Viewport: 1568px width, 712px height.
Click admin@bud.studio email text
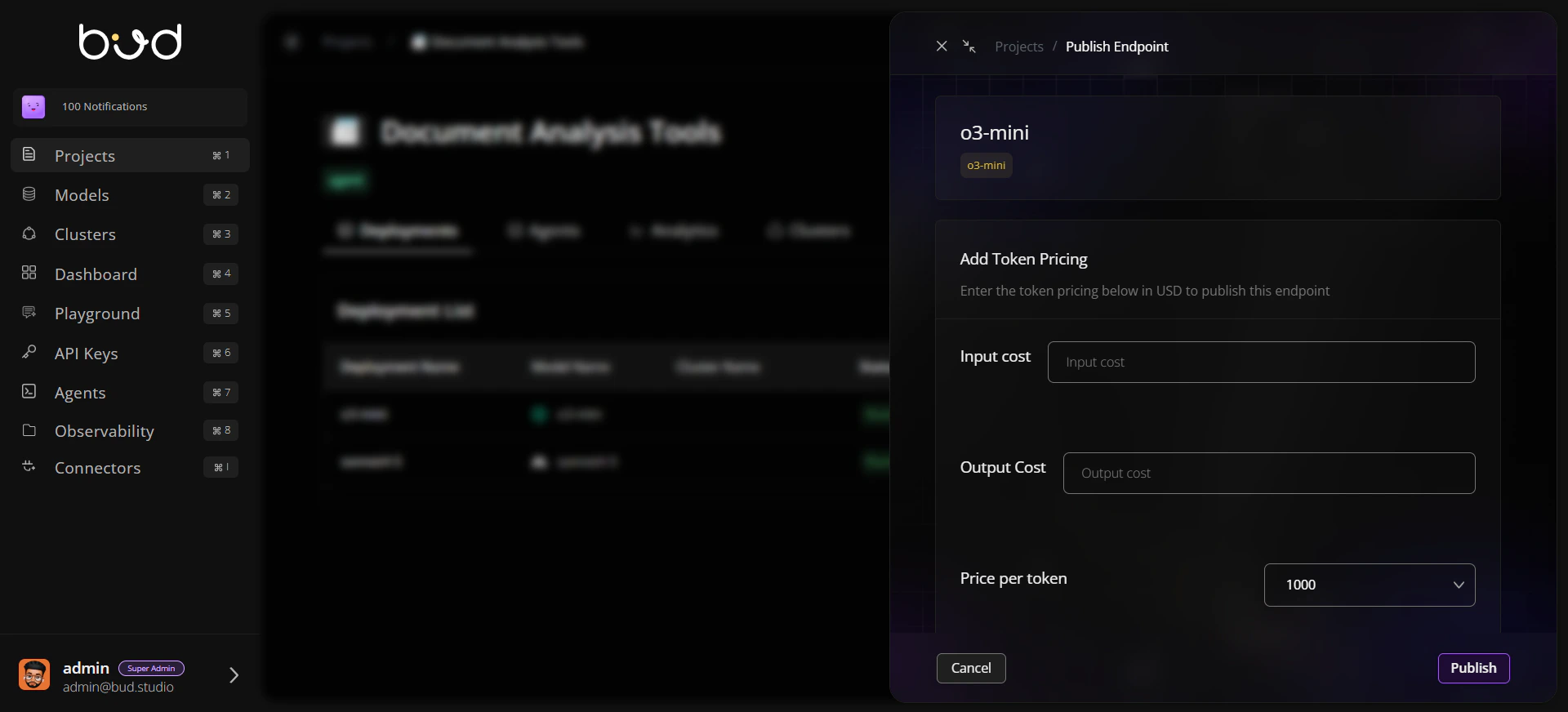118,687
